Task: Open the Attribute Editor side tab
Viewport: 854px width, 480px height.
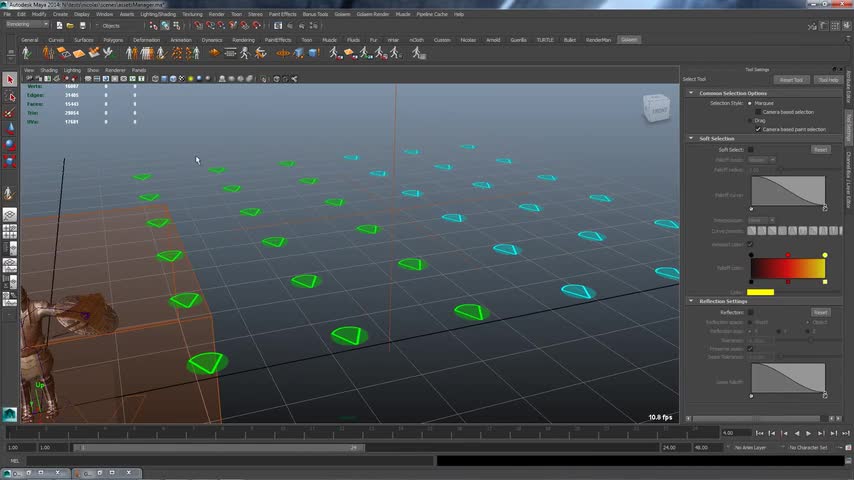Action: pos(849,88)
